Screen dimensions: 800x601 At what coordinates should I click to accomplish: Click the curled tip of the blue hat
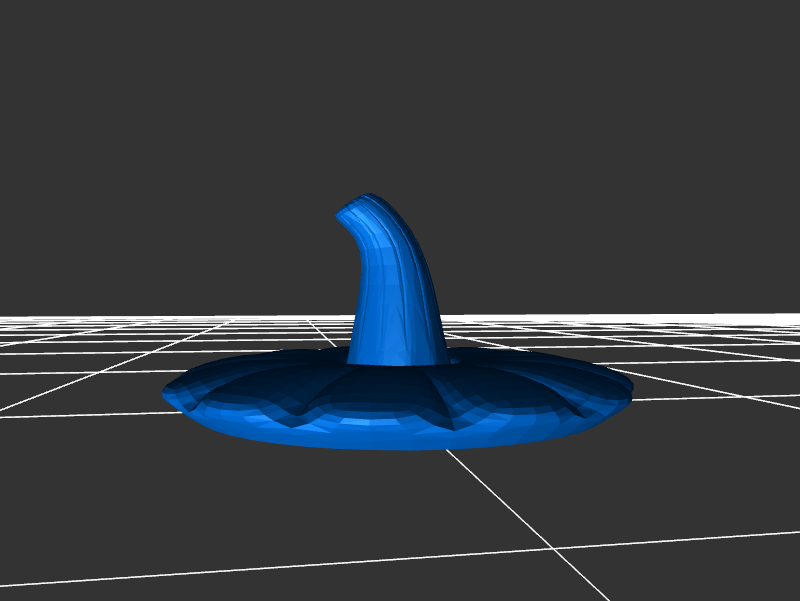pos(352,211)
